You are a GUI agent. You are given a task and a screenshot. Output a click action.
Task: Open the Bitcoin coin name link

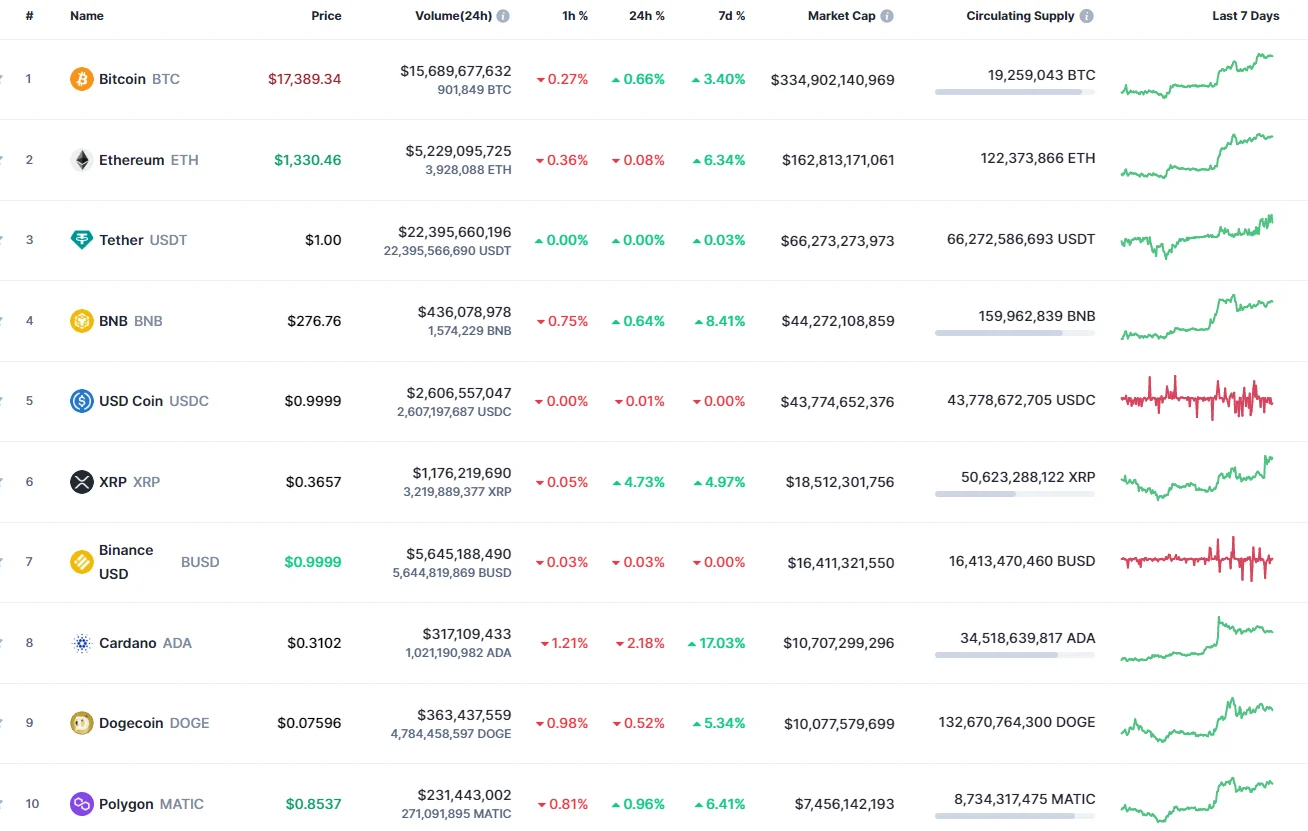[x=123, y=79]
